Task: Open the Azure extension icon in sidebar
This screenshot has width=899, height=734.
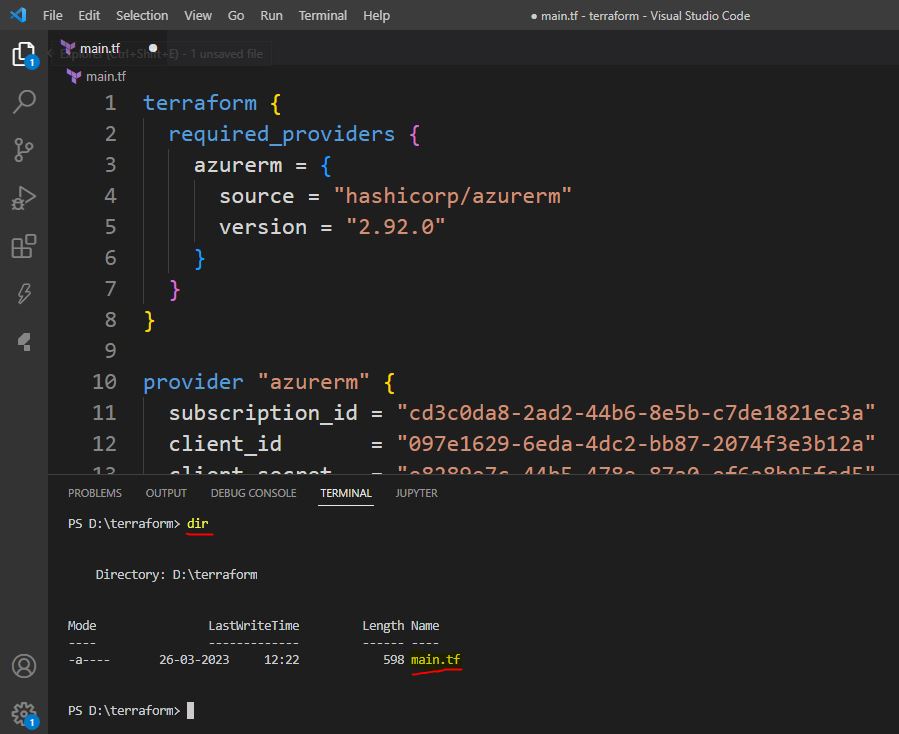Action: point(23,293)
